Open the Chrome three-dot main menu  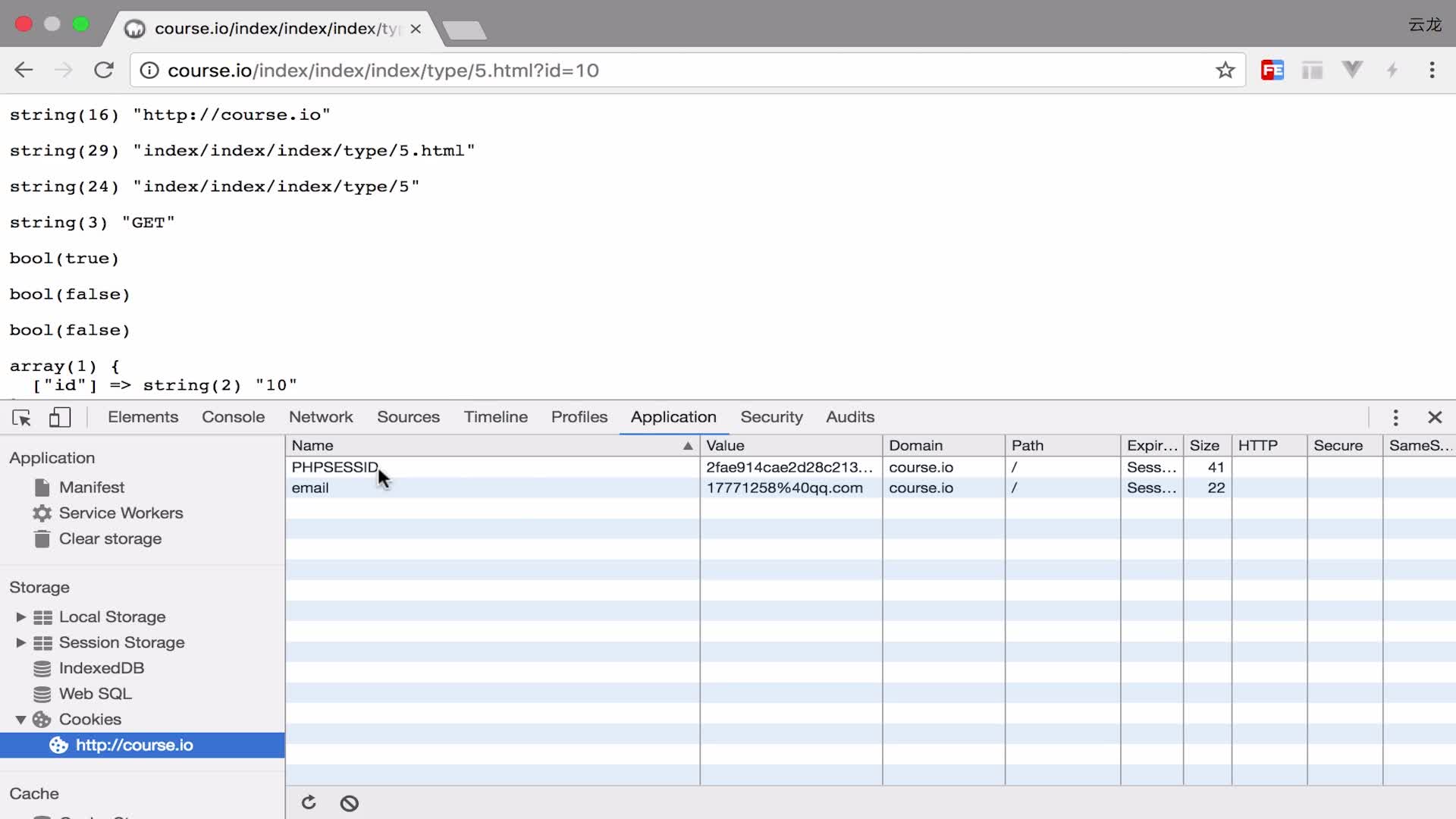[1432, 71]
